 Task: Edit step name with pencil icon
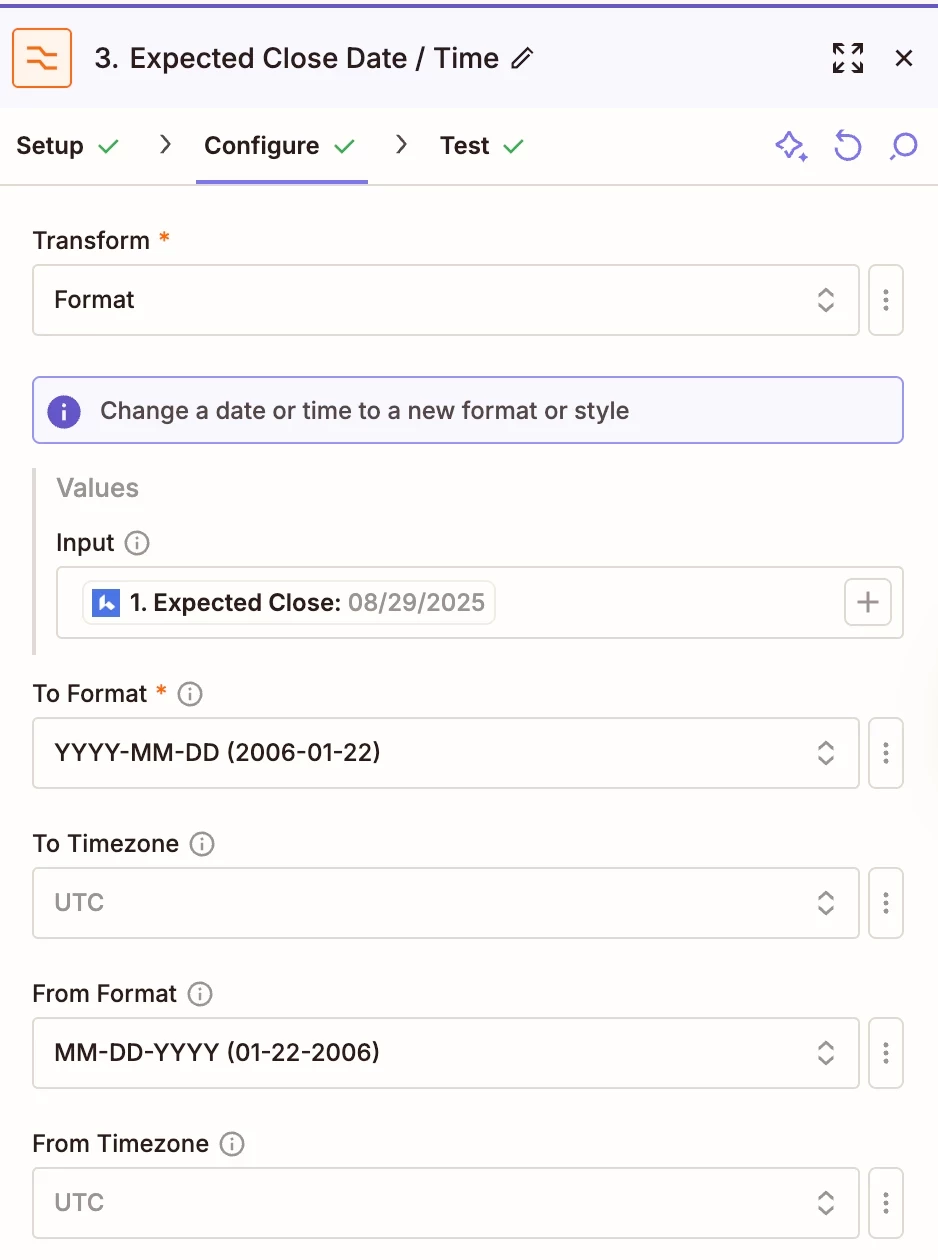click(x=522, y=59)
